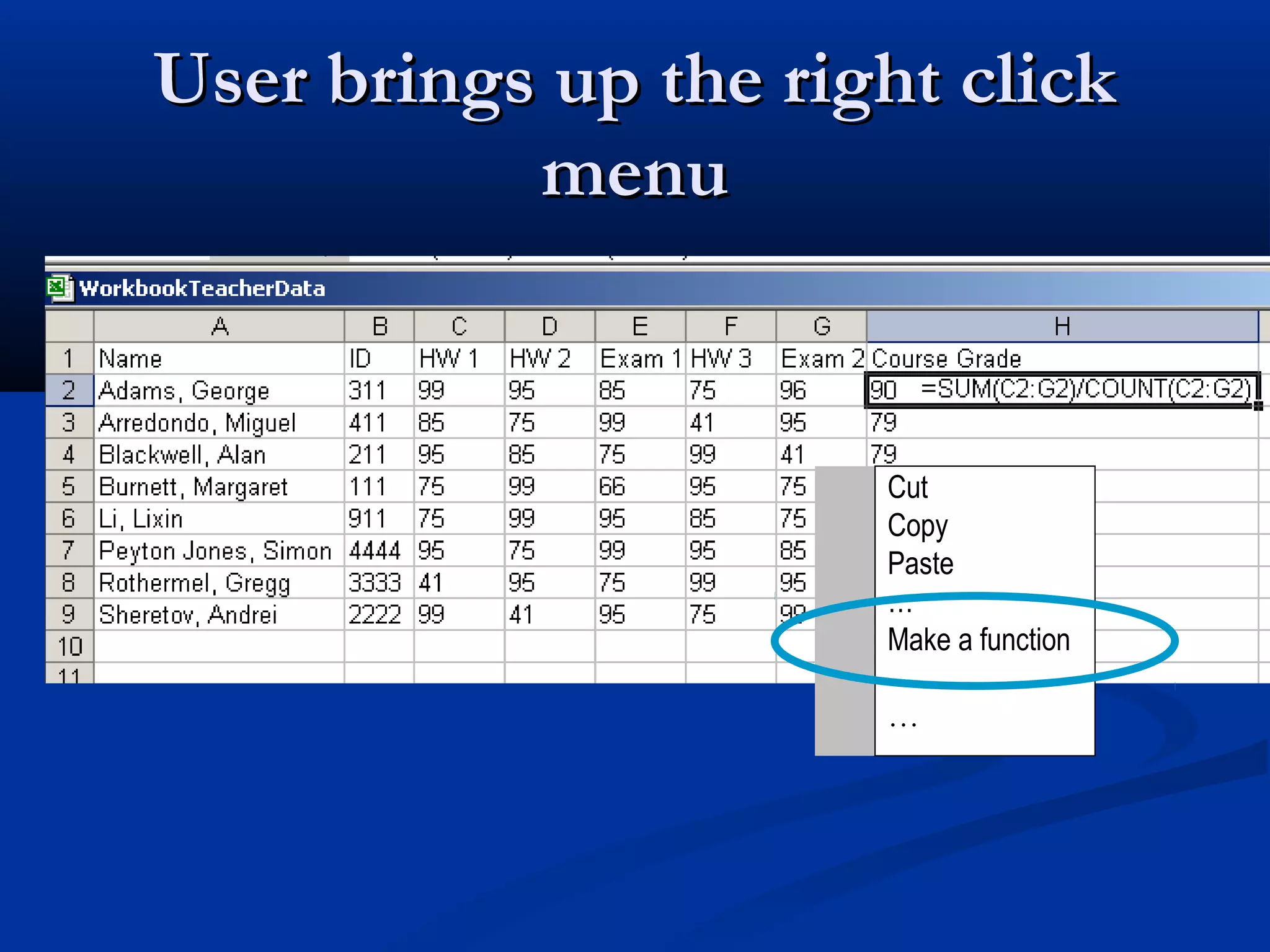
Task: Click cell 'Li, Lixin'
Action: 219,518
